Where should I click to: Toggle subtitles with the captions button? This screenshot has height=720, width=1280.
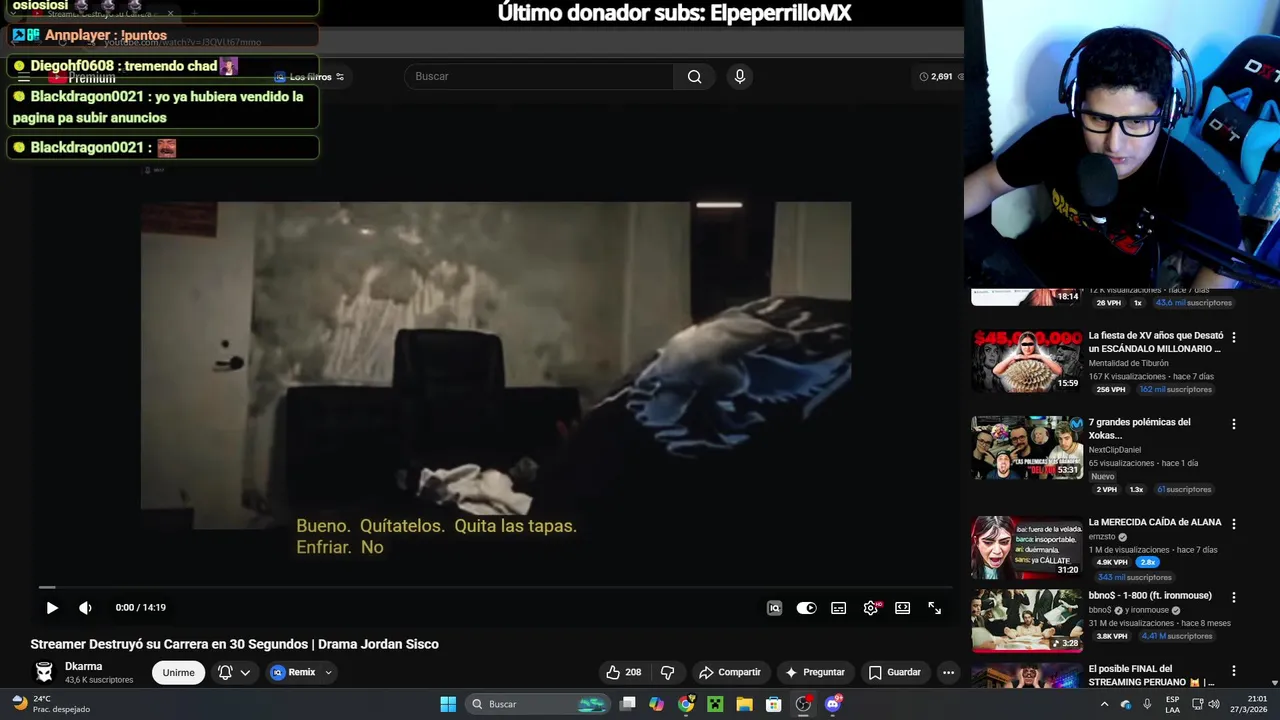tap(839, 608)
